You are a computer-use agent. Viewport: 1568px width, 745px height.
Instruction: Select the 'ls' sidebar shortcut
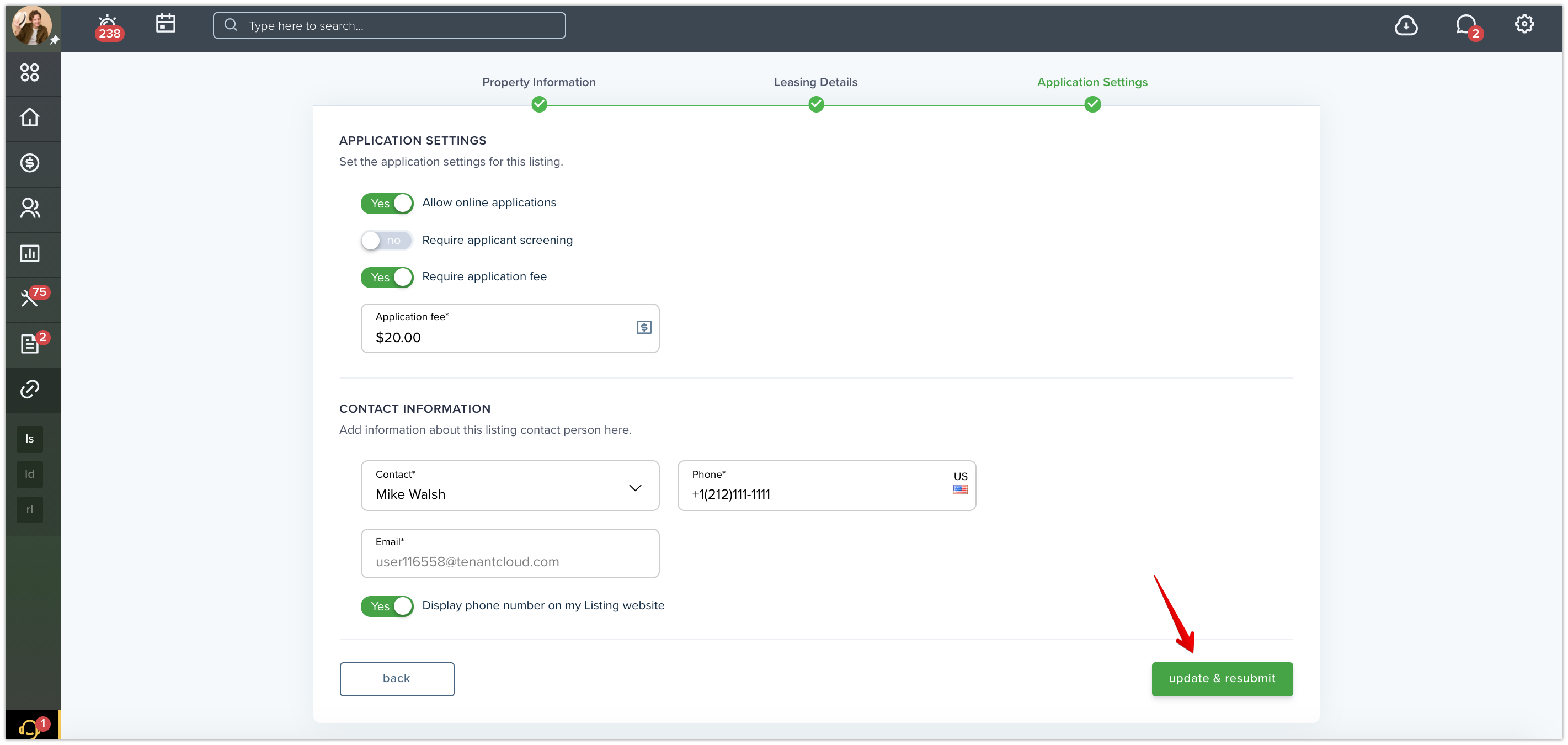(30, 439)
